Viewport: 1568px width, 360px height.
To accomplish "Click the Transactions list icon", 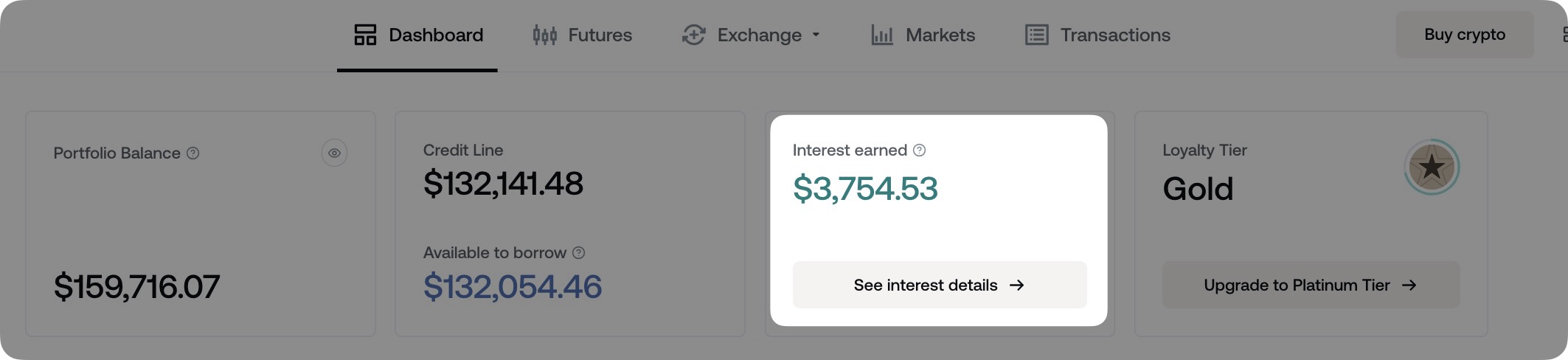I will [x=1036, y=35].
